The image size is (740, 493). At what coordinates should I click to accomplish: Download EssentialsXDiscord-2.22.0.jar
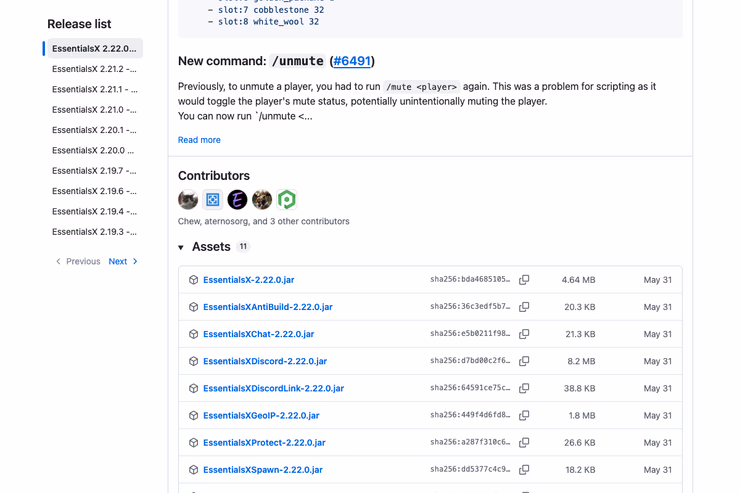click(265, 361)
